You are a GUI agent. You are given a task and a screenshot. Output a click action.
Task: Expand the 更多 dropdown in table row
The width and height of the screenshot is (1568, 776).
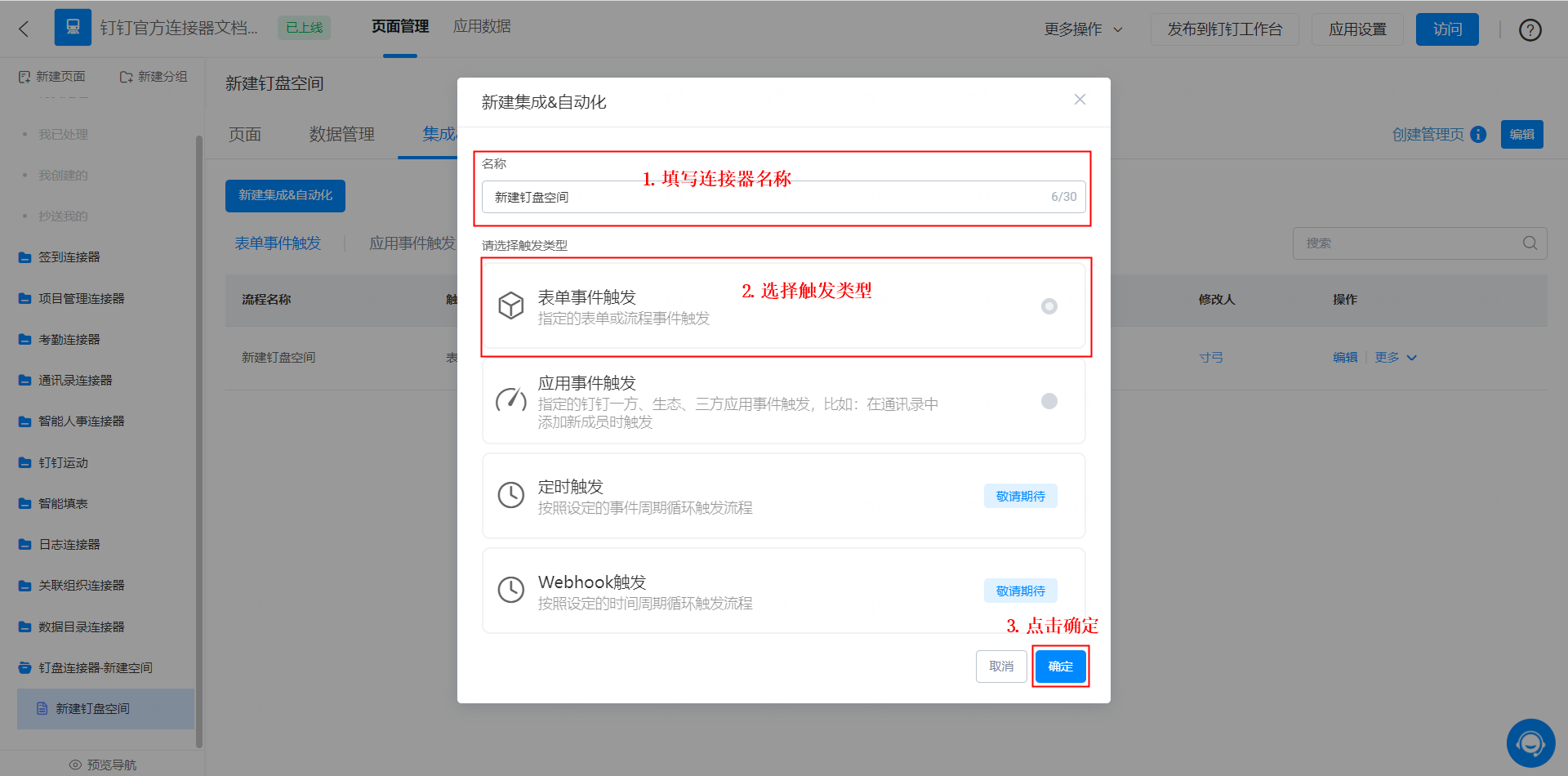[1396, 358]
